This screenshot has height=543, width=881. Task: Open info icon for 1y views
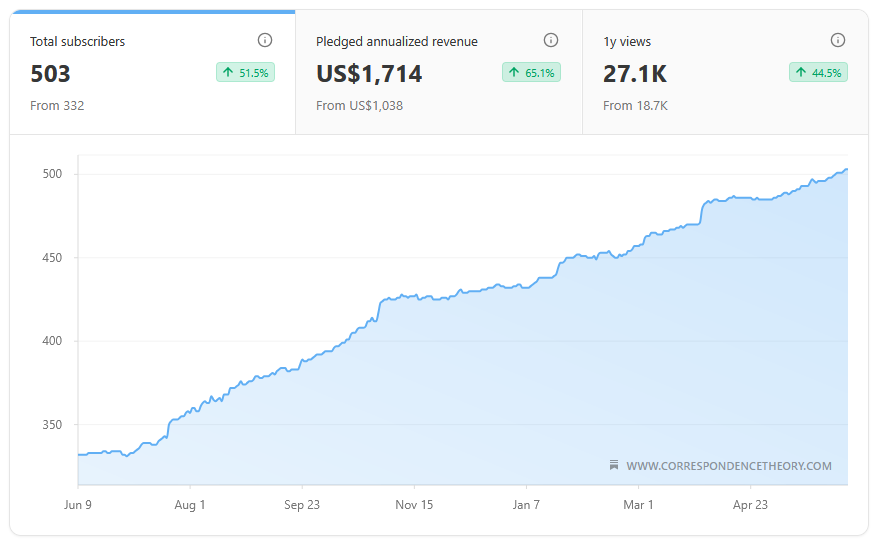click(838, 40)
